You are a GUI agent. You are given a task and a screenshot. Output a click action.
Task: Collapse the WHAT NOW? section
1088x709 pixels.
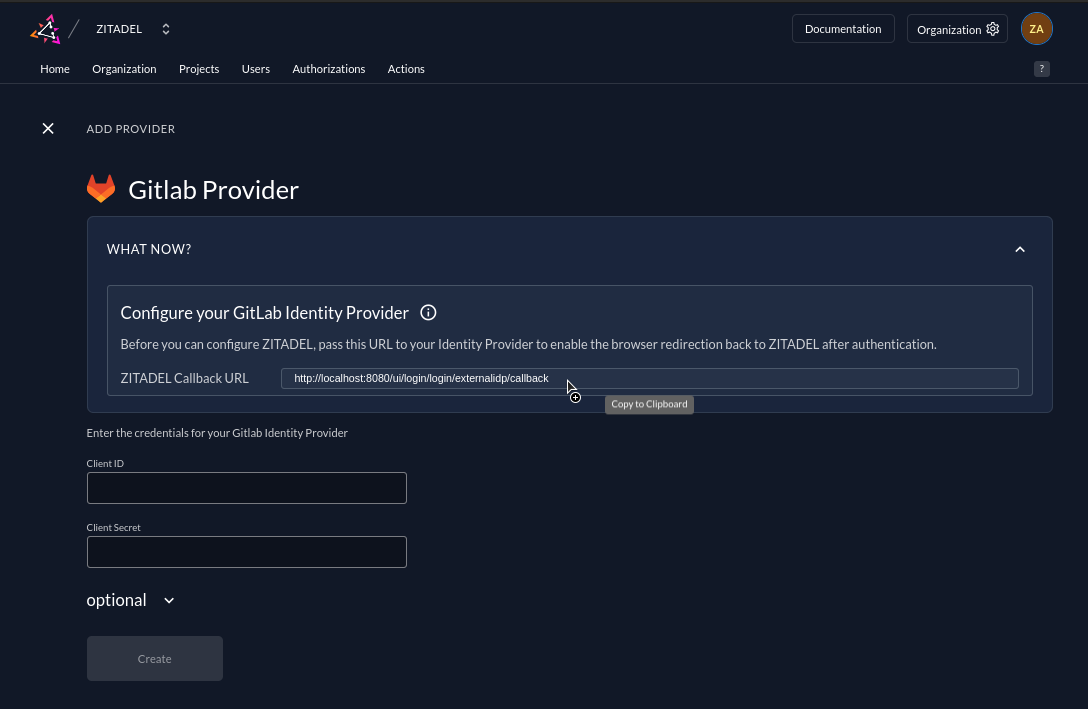tap(1020, 249)
